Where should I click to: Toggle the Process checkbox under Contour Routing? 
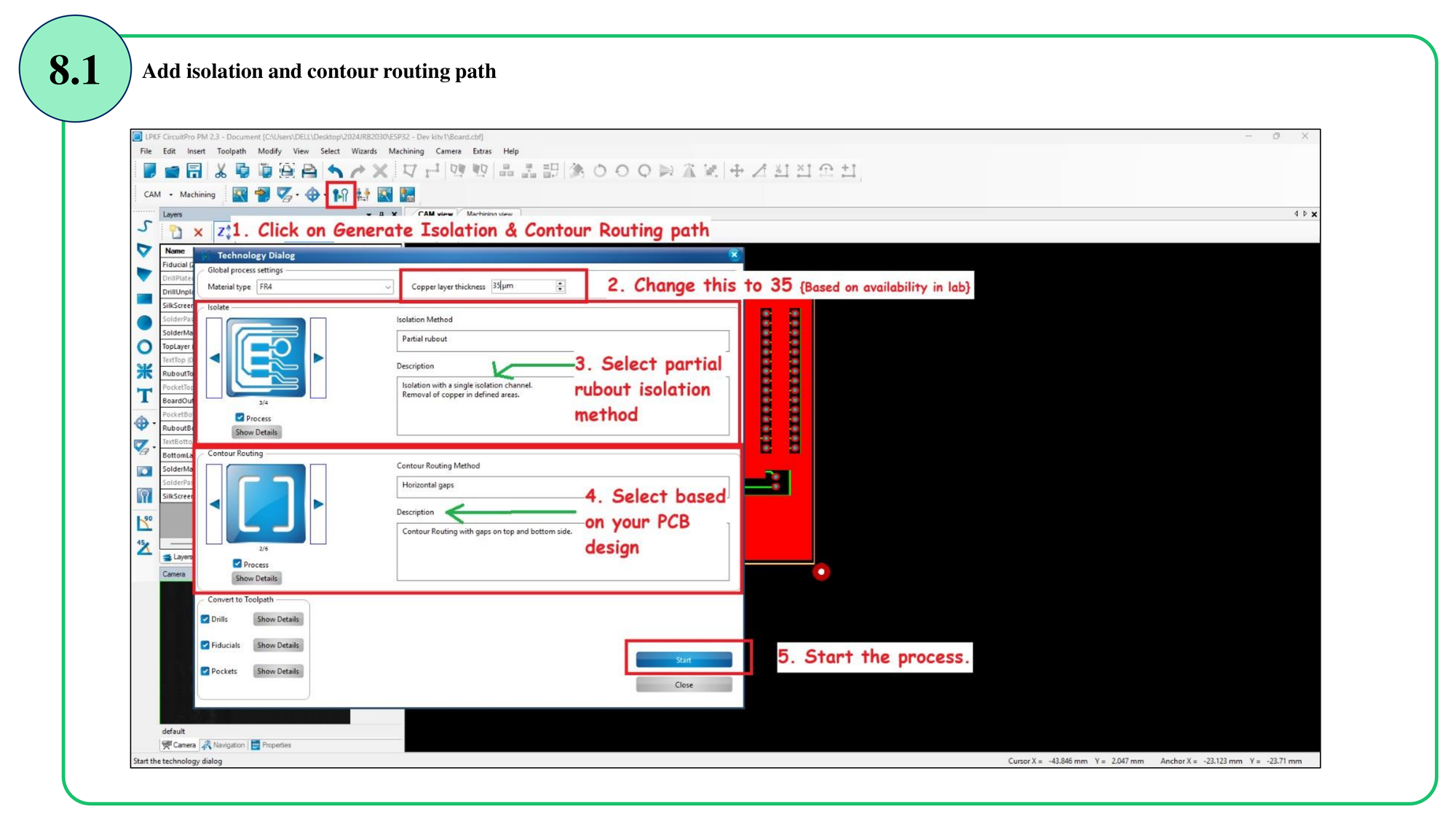[x=237, y=564]
